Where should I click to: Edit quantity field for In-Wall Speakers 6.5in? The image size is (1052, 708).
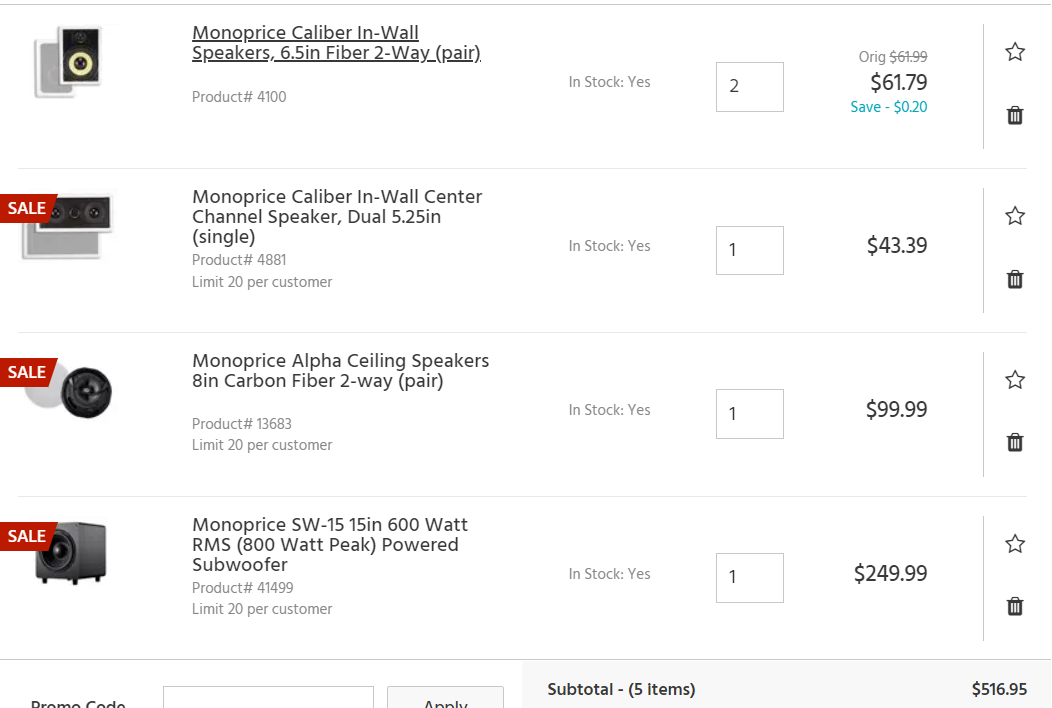[x=749, y=87]
